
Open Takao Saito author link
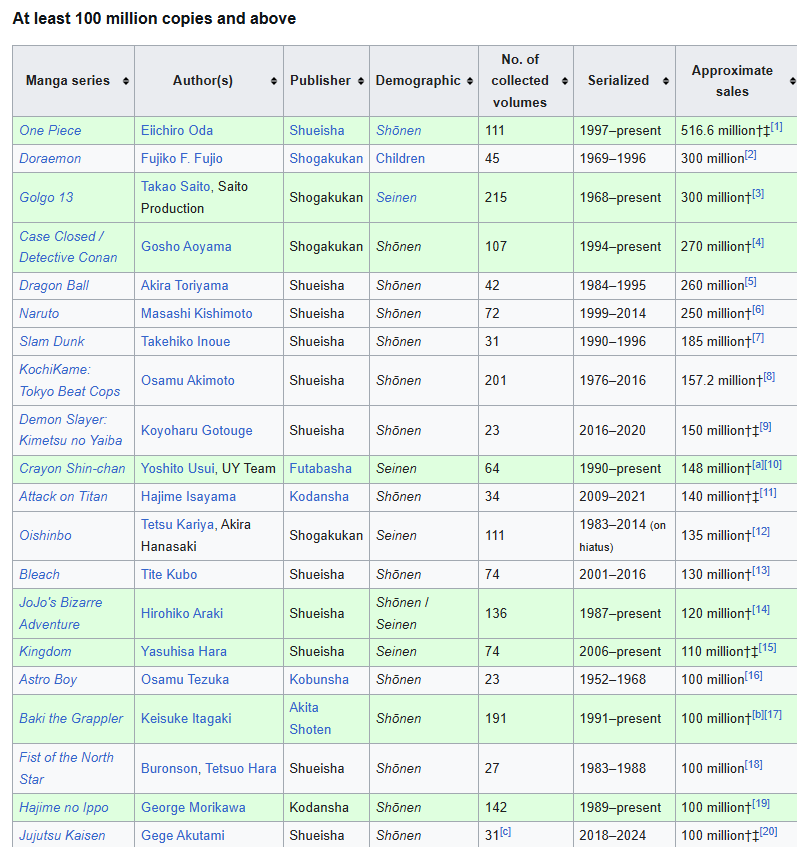(x=176, y=186)
